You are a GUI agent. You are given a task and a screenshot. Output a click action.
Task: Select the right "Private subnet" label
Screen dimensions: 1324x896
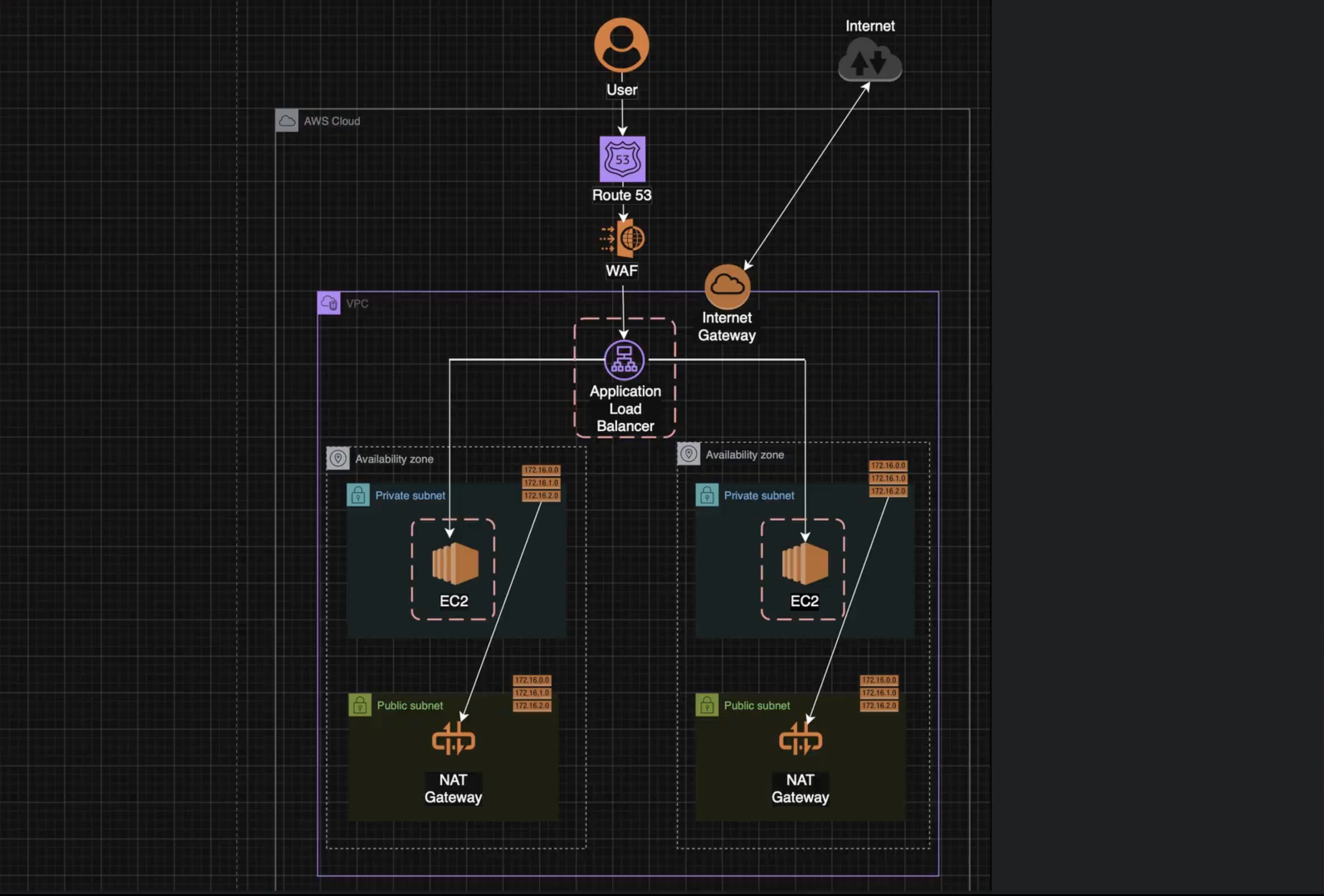[x=759, y=495]
